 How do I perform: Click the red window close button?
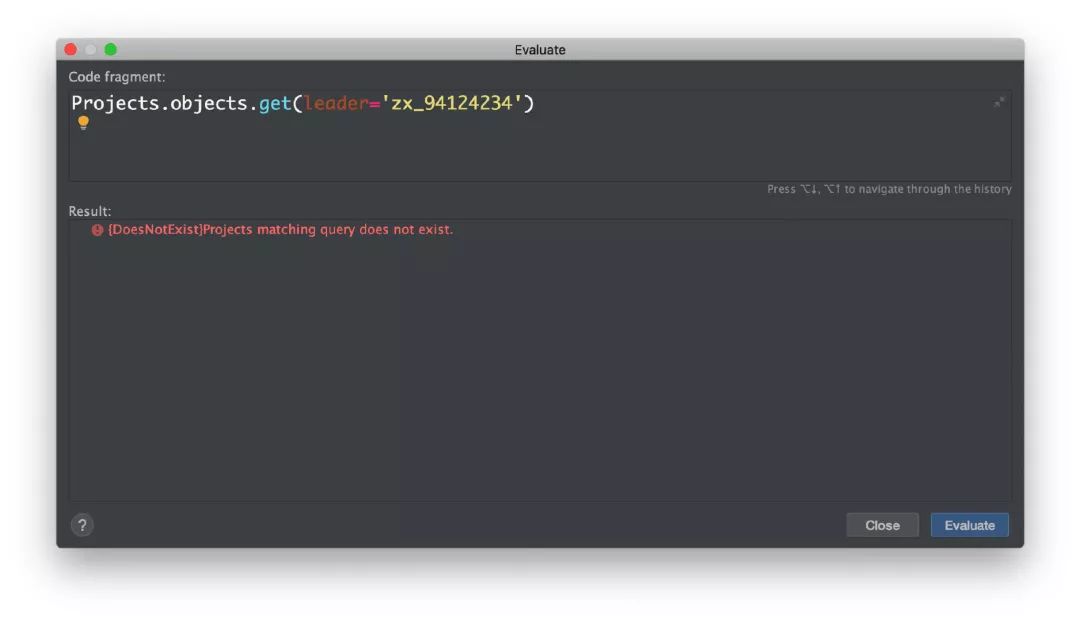coord(71,49)
